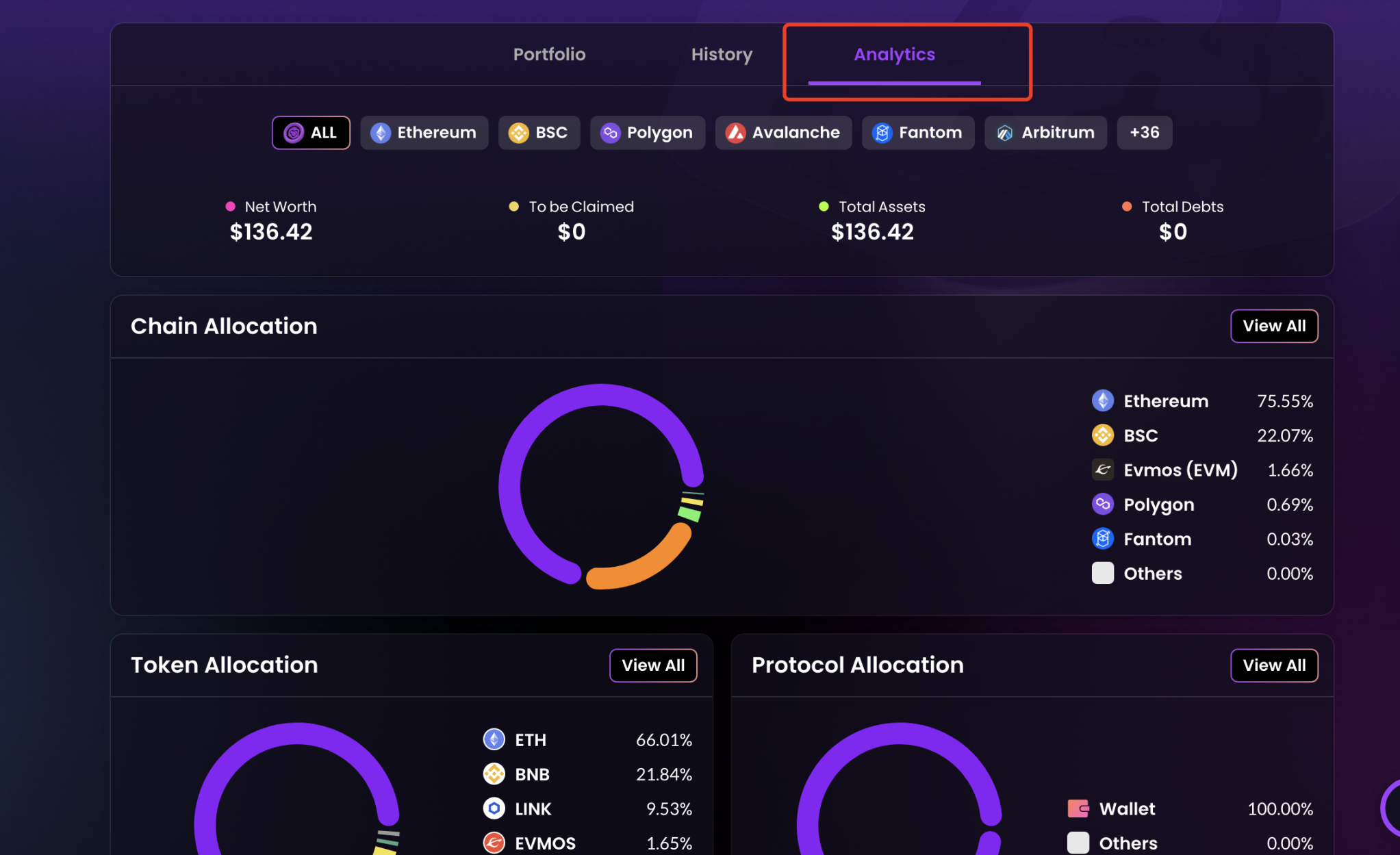Click the BSC icon in Chain Allocation legend
This screenshot has height=855, width=1400.
click(x=1102, y=435)
